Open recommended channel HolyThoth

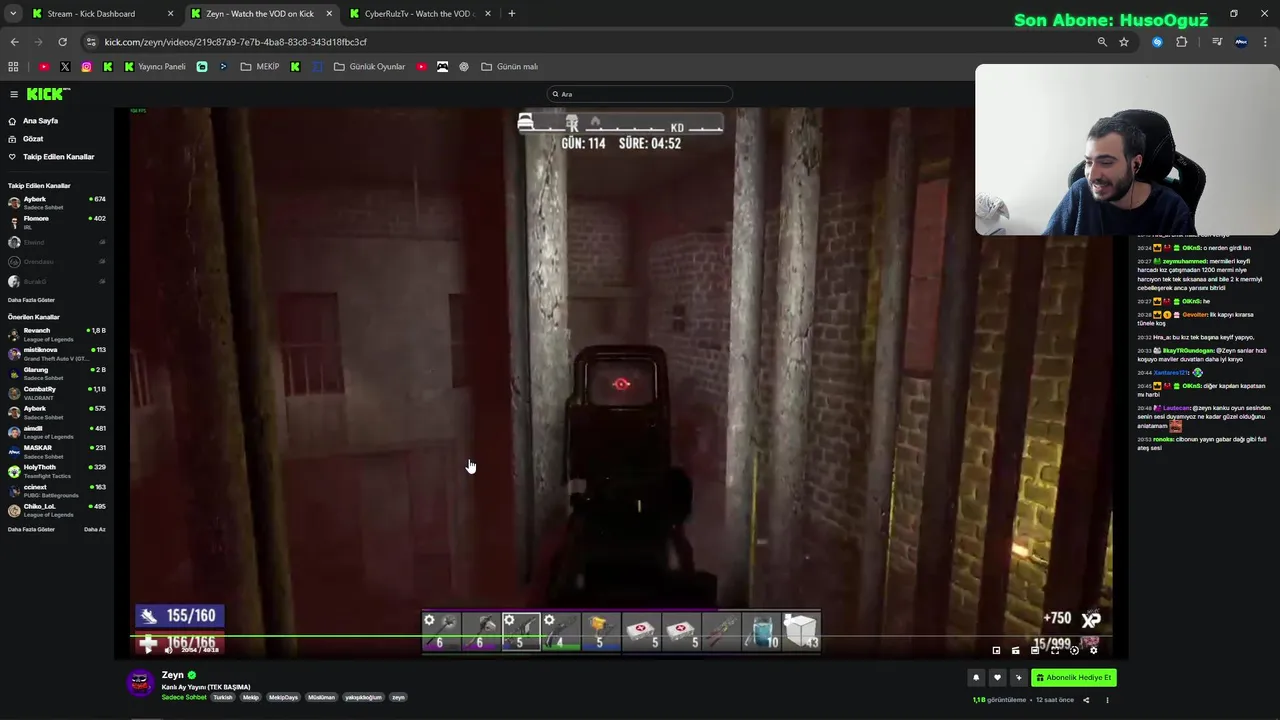(57, 470)
